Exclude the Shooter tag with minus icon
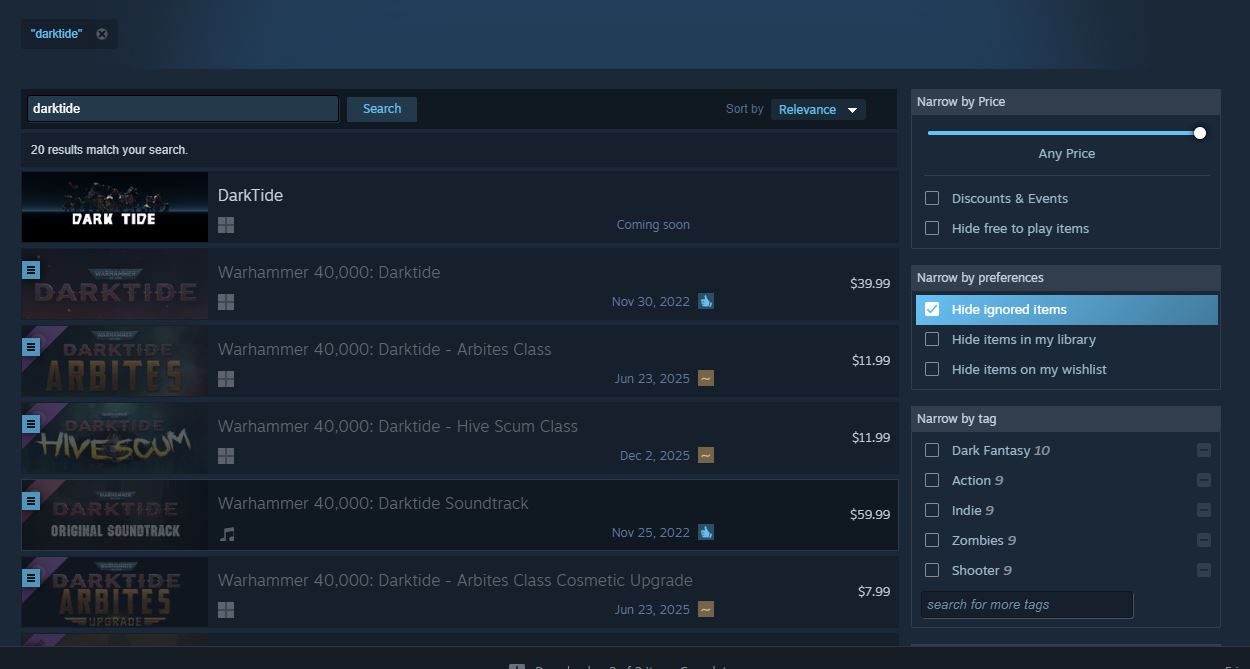1250x669 pixels. tap(1204, 570)
